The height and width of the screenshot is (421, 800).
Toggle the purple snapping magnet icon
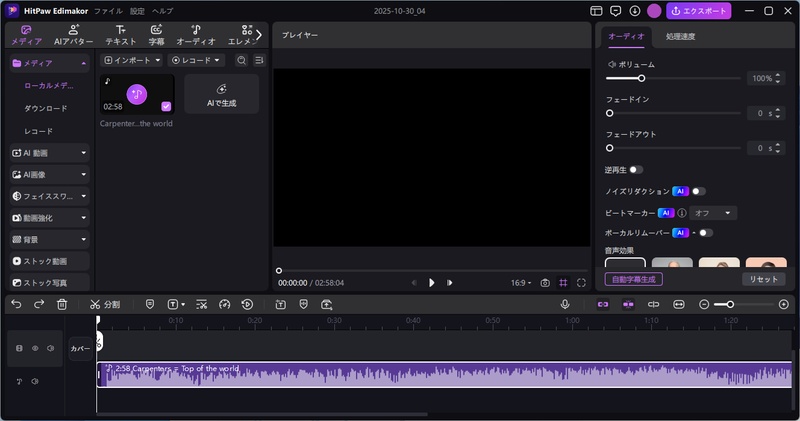pos(628,305)
